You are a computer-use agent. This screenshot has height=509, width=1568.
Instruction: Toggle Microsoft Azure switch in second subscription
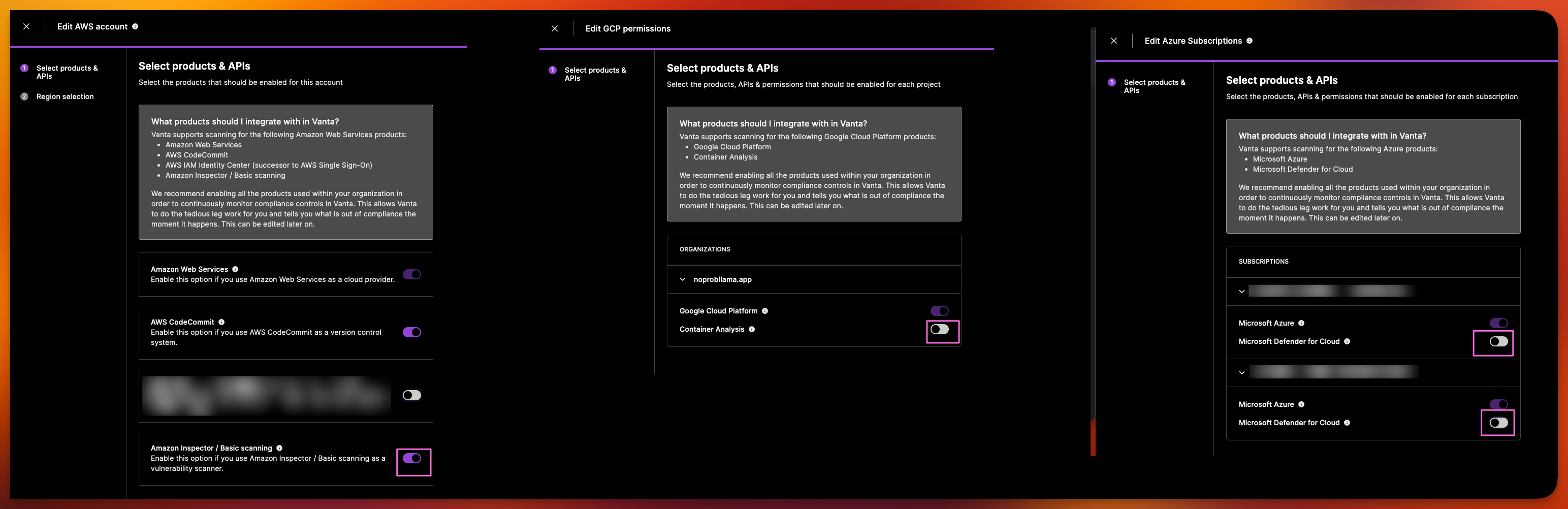pos(1498,404)
